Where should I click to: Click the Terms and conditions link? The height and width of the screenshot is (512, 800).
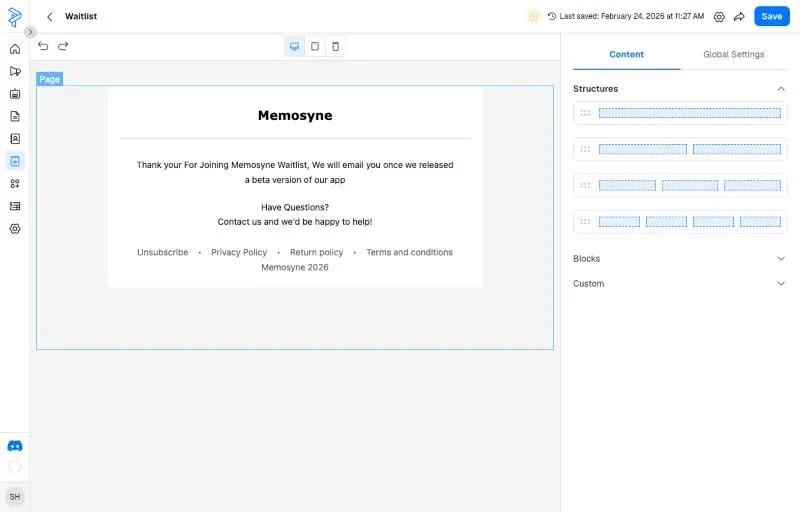point(409,252)
